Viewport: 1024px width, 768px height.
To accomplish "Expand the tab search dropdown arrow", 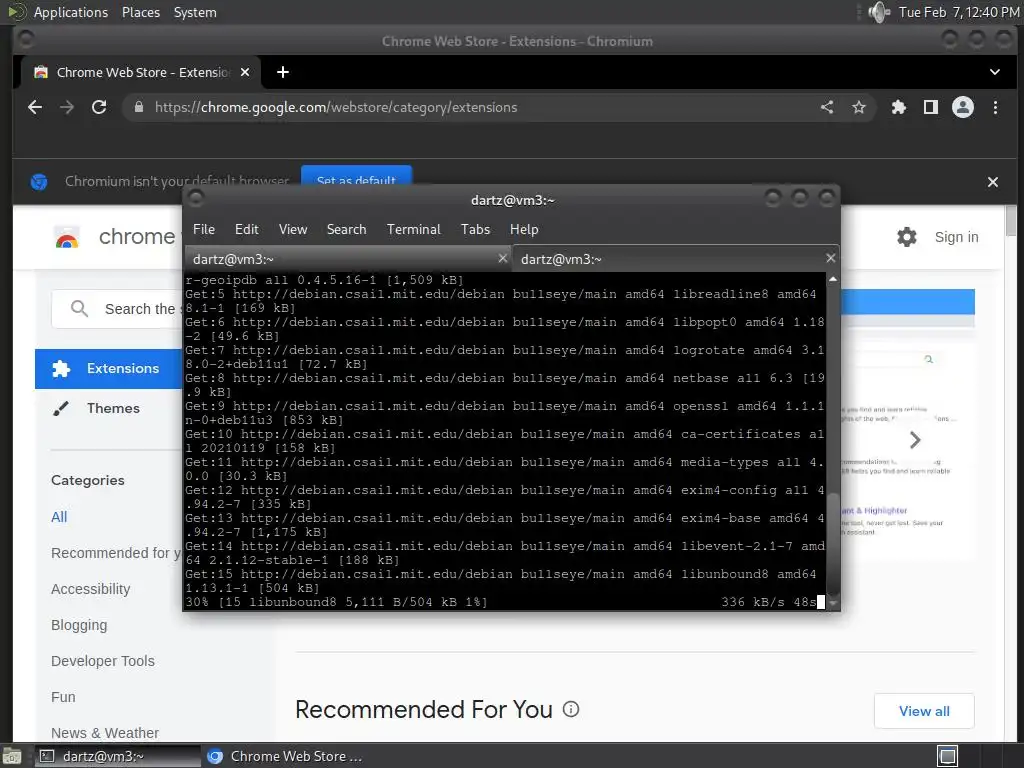I will pyautogui.click(x=994, y=72).
